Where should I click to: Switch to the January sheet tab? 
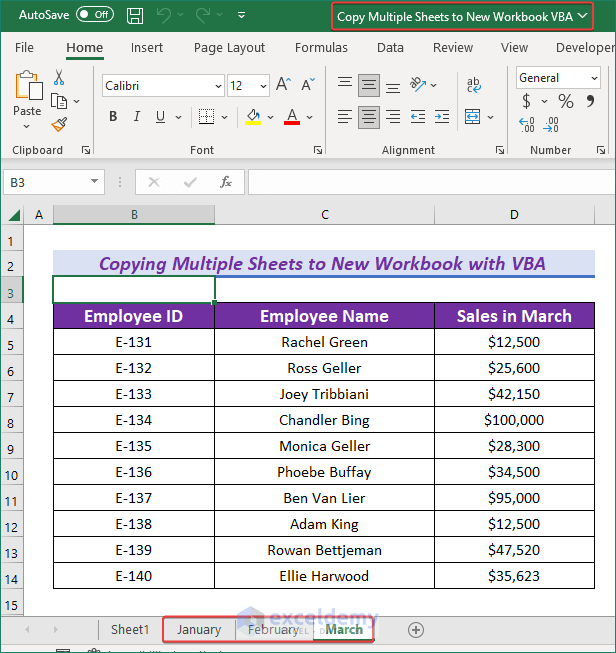click(x=199, y=630)
